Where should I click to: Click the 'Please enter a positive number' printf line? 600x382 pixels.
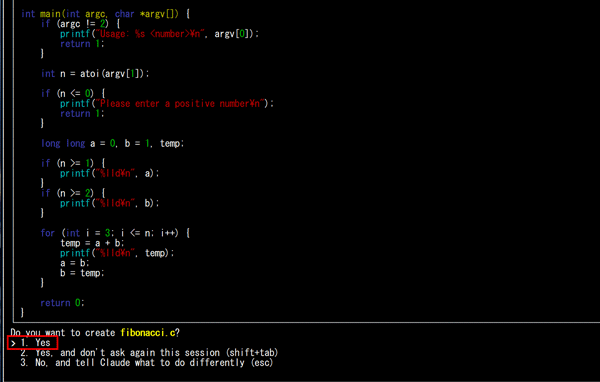(x=167, y=103)
